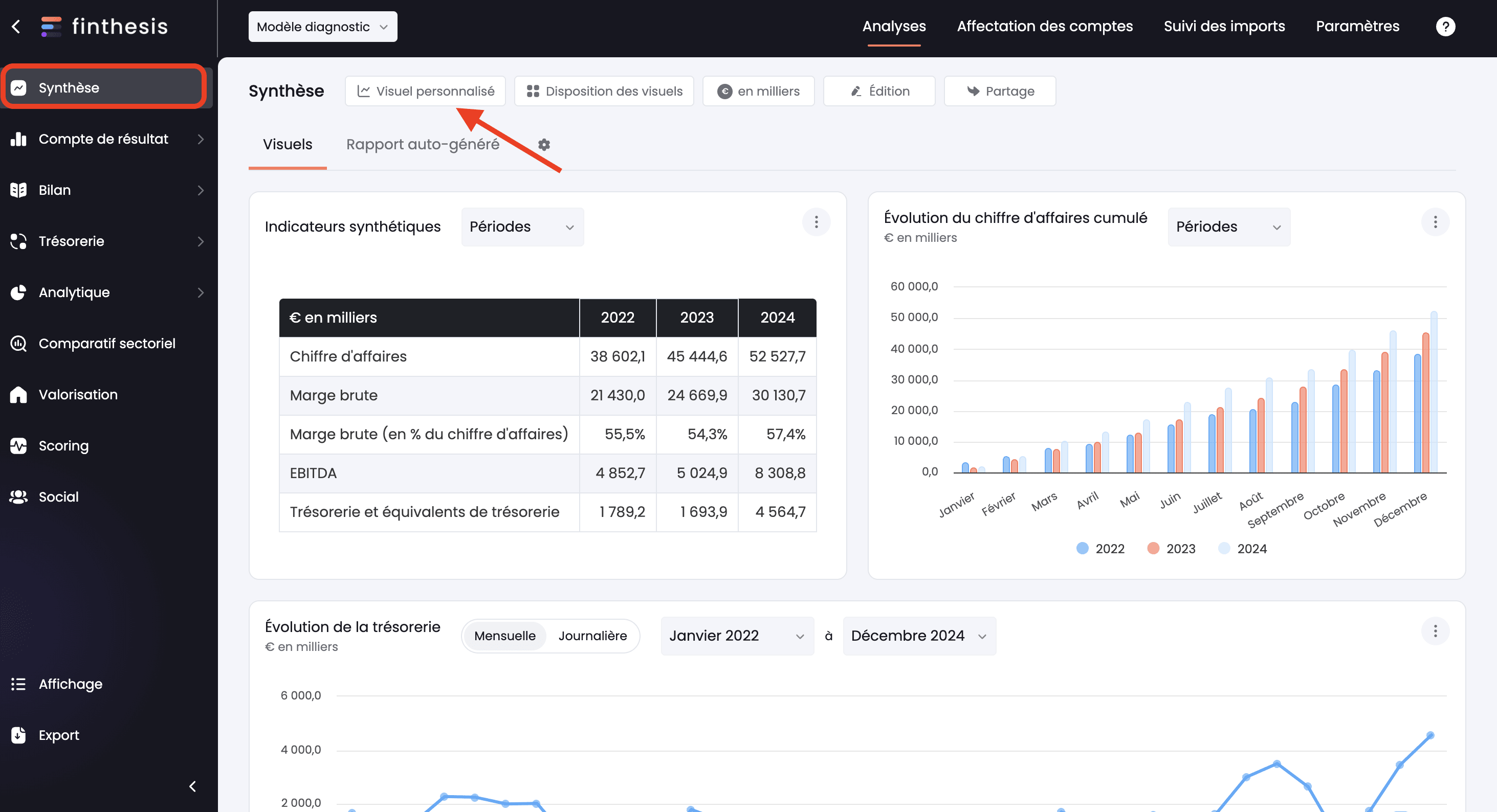
Task: Click the EBITDA 2024 value 8 308,8
Action: (x=780, y=473)
